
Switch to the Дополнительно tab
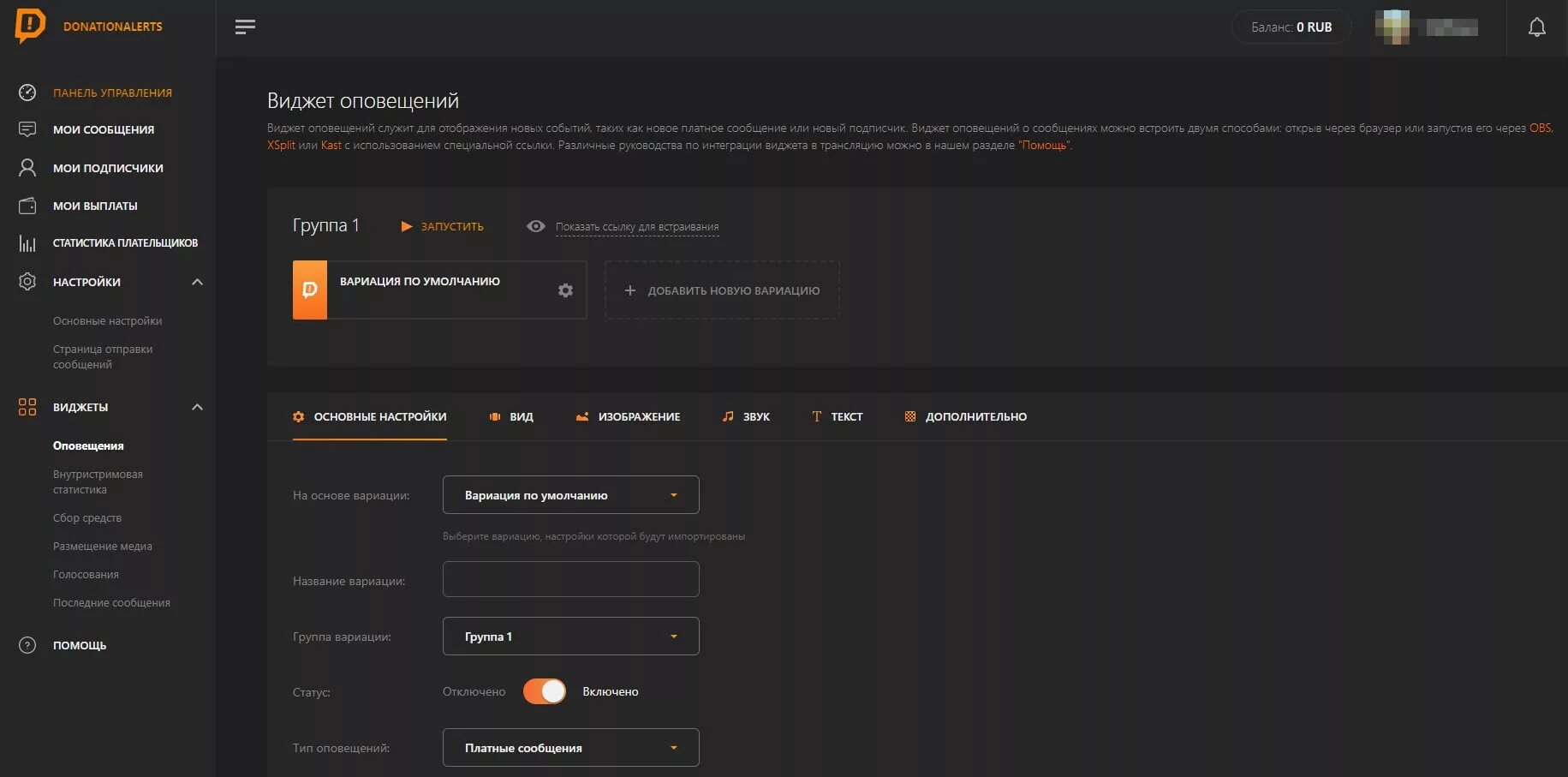[x=966, y=416]
